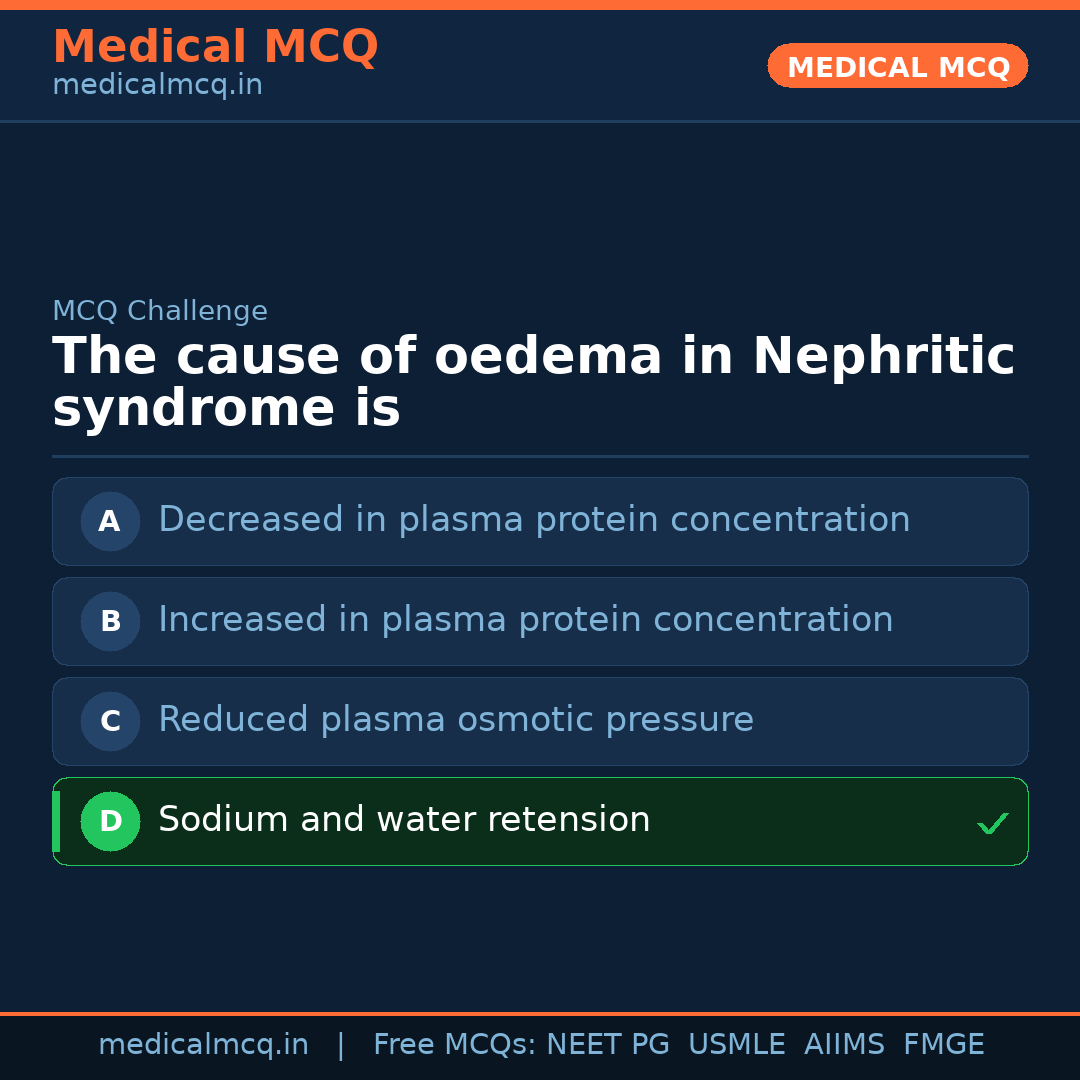Visit medicalmcq.in link under header title
The height and width of the screenshot is (1080, 1080).
point(157,86)
